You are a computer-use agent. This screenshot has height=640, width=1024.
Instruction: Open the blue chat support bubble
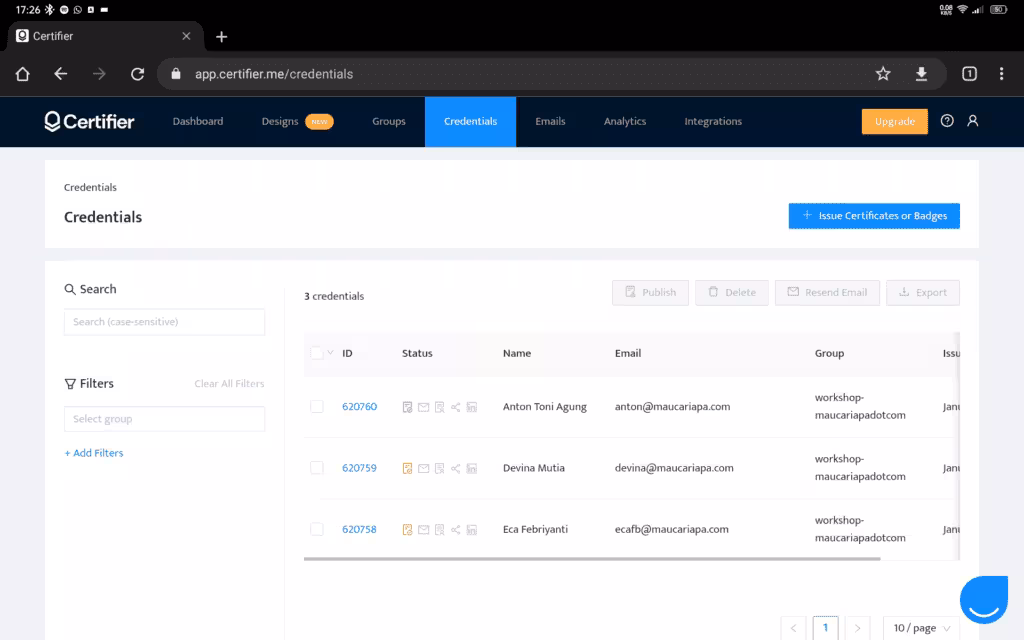tap(984, 600)
